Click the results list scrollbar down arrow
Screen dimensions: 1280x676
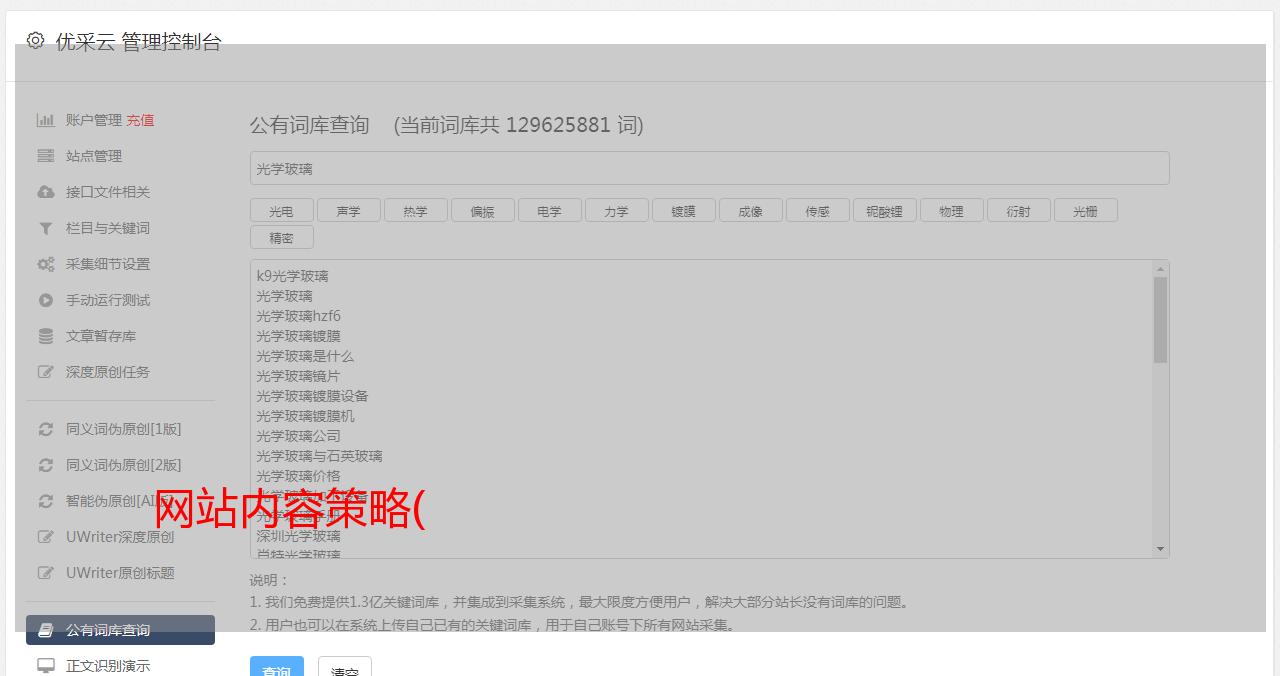(x=1160, y=549)
